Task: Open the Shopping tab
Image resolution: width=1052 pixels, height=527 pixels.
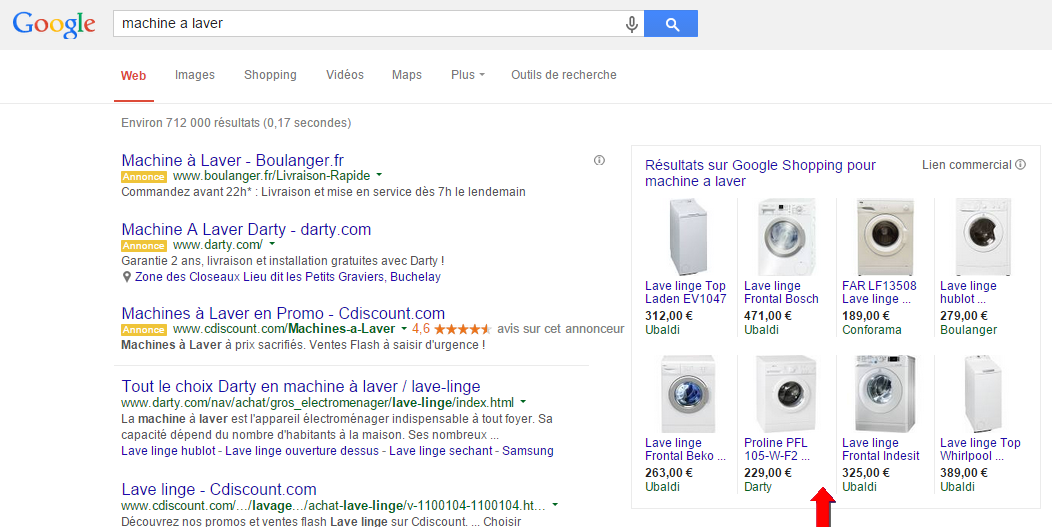Action: click(270, 75)
